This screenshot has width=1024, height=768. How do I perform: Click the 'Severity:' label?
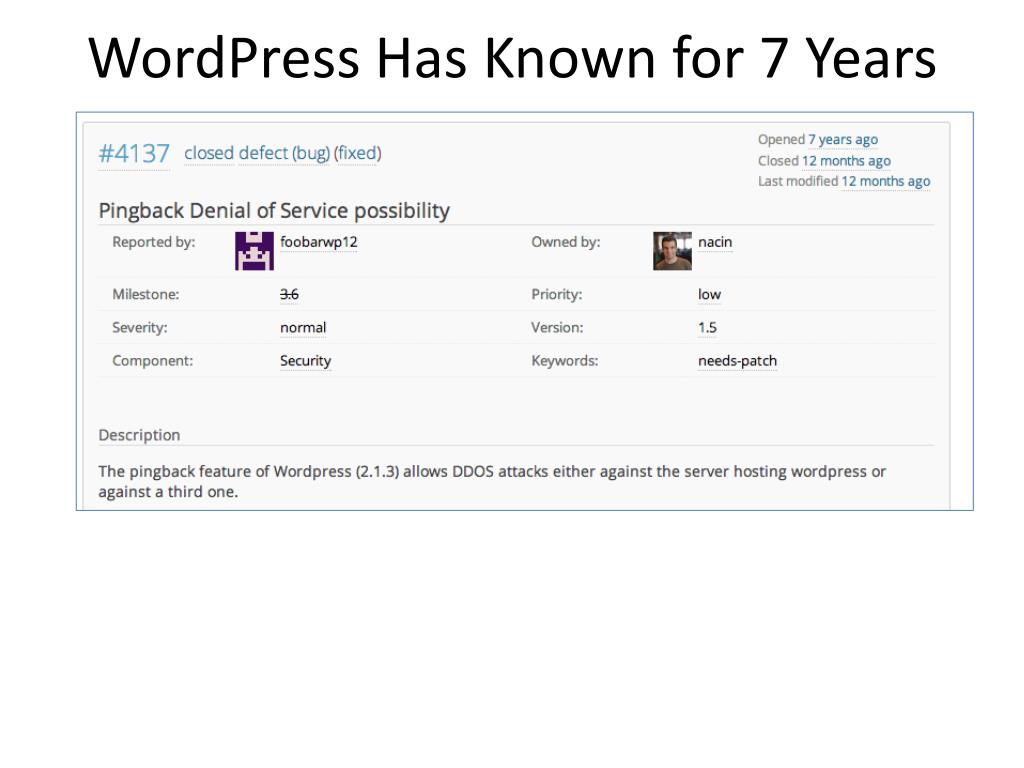(140, 328)
